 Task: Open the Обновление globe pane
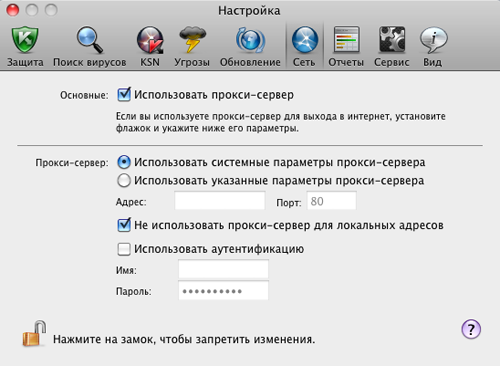click(x=250, y=47)
